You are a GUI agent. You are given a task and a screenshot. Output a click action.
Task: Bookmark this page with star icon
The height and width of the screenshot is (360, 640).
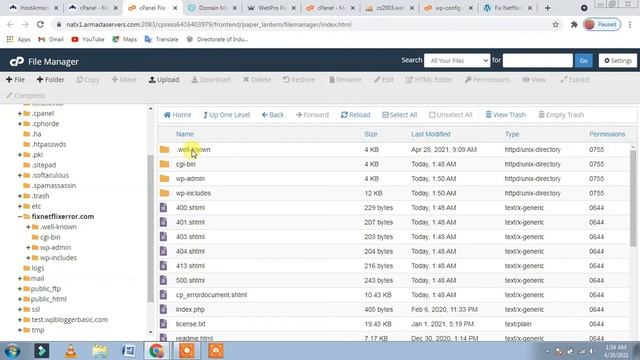[556, 24]
